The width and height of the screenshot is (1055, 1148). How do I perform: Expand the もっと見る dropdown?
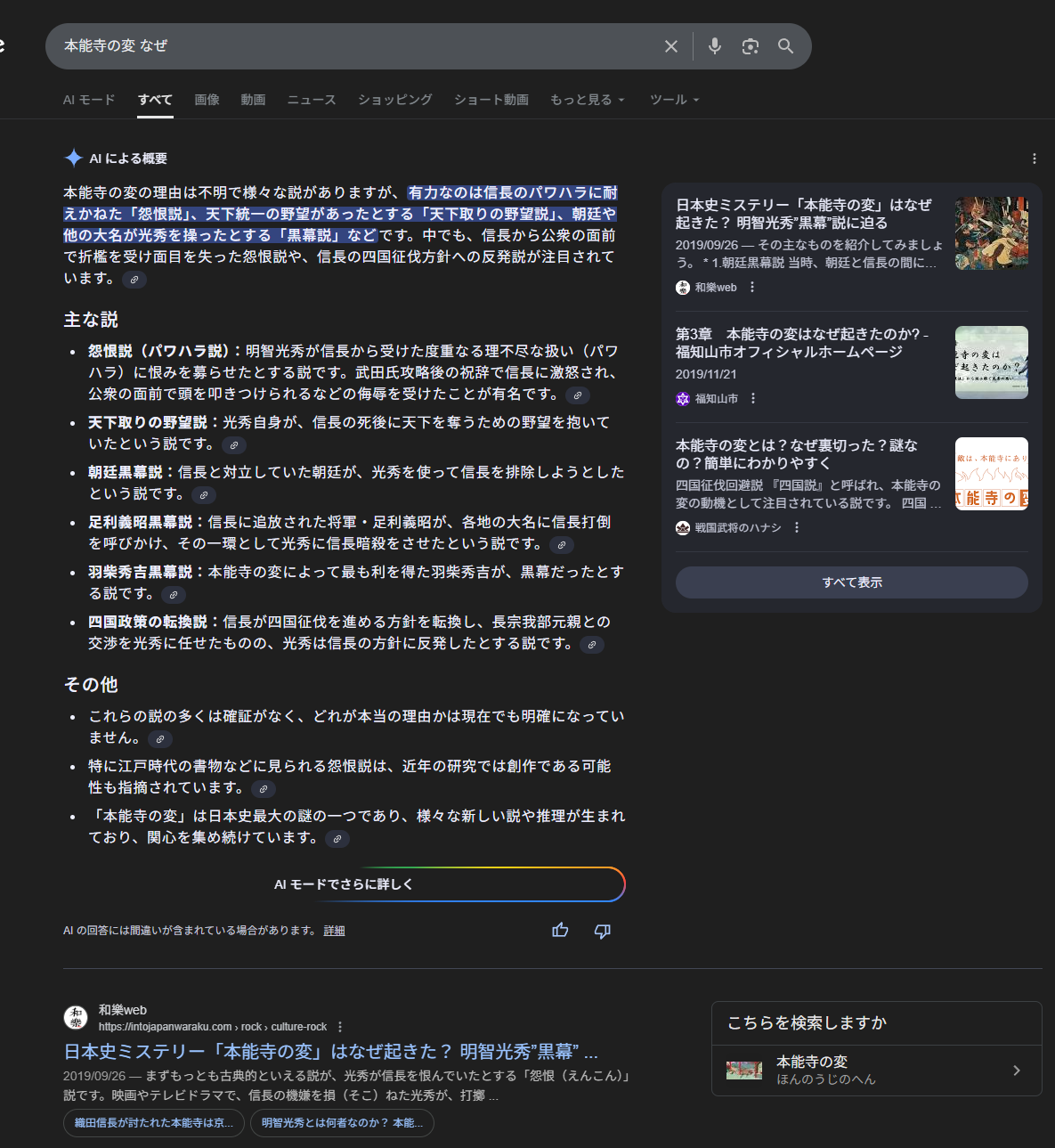coord(588,100)
